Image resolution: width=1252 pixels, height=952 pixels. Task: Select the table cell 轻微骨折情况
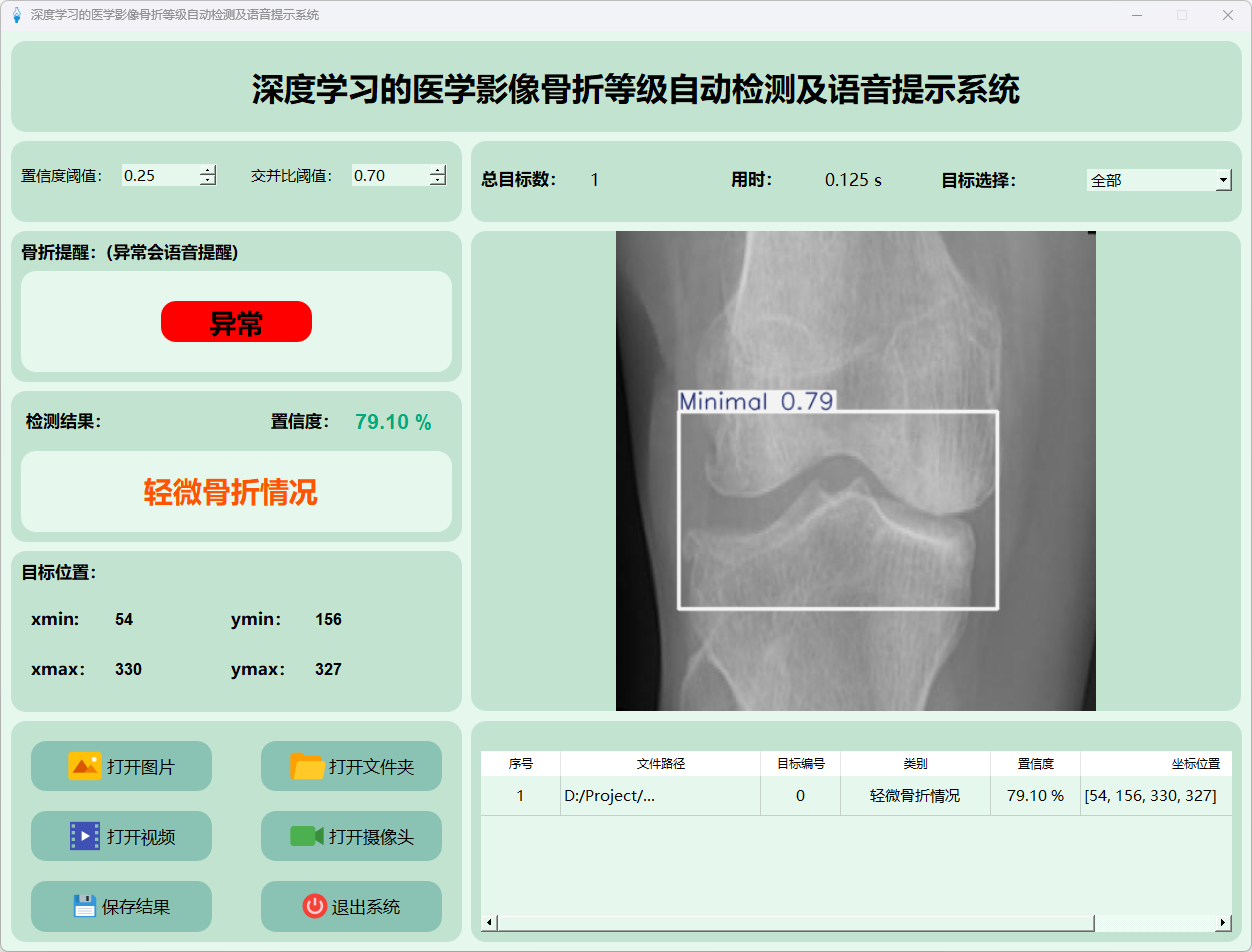(x=915, y=796)
